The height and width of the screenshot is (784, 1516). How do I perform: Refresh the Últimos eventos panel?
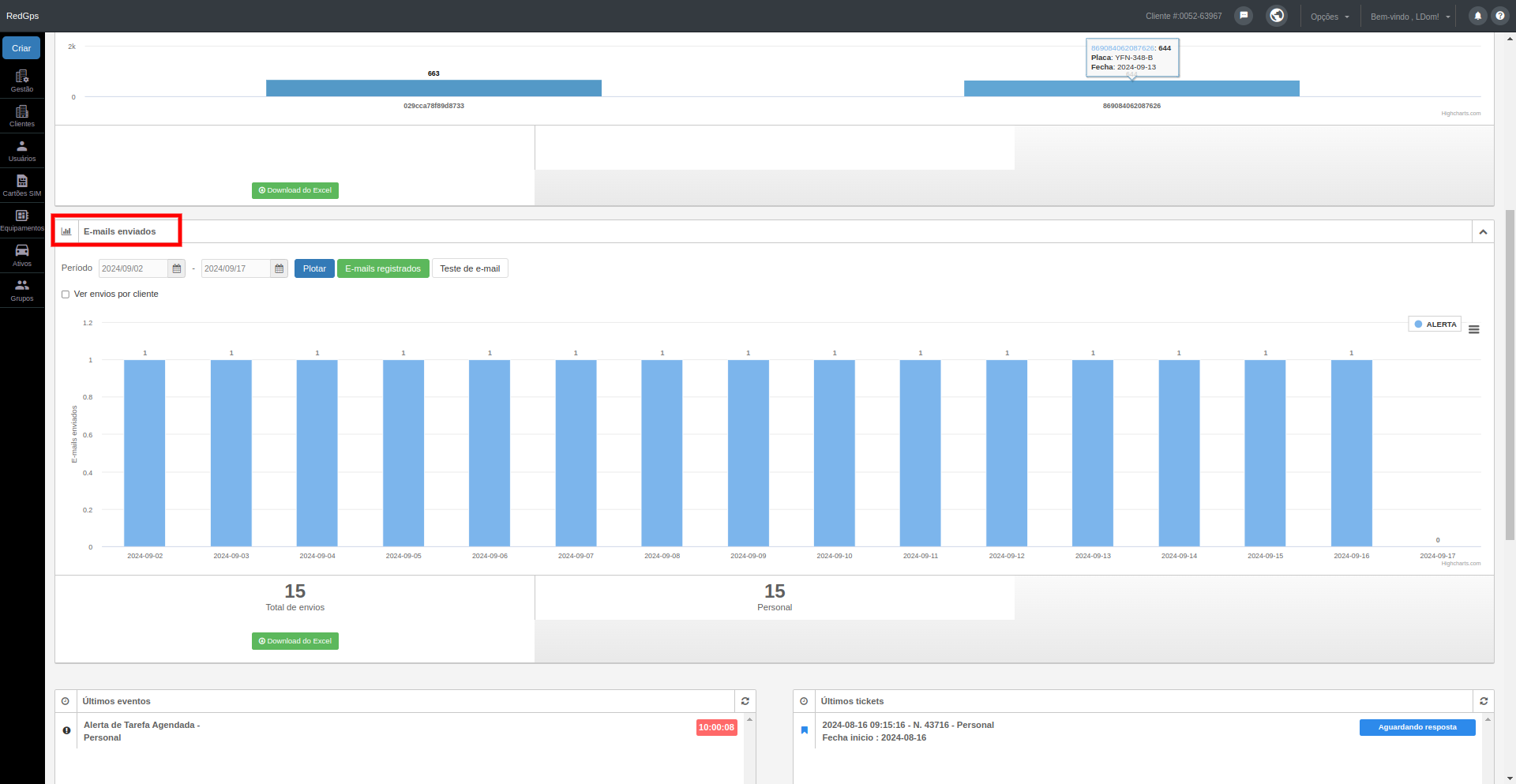point(745,701)
